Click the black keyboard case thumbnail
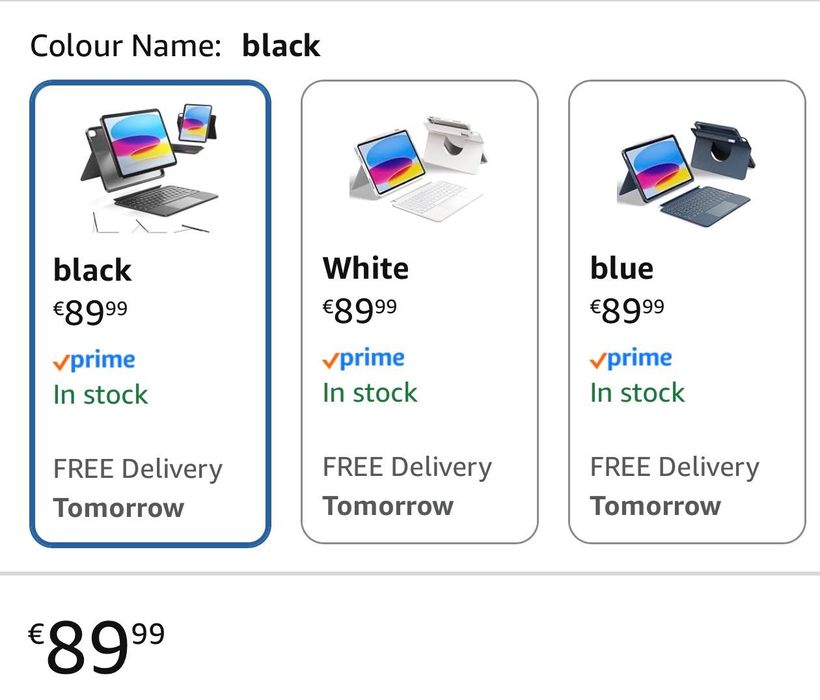This screenshot has width=820, height=700. 150,167
